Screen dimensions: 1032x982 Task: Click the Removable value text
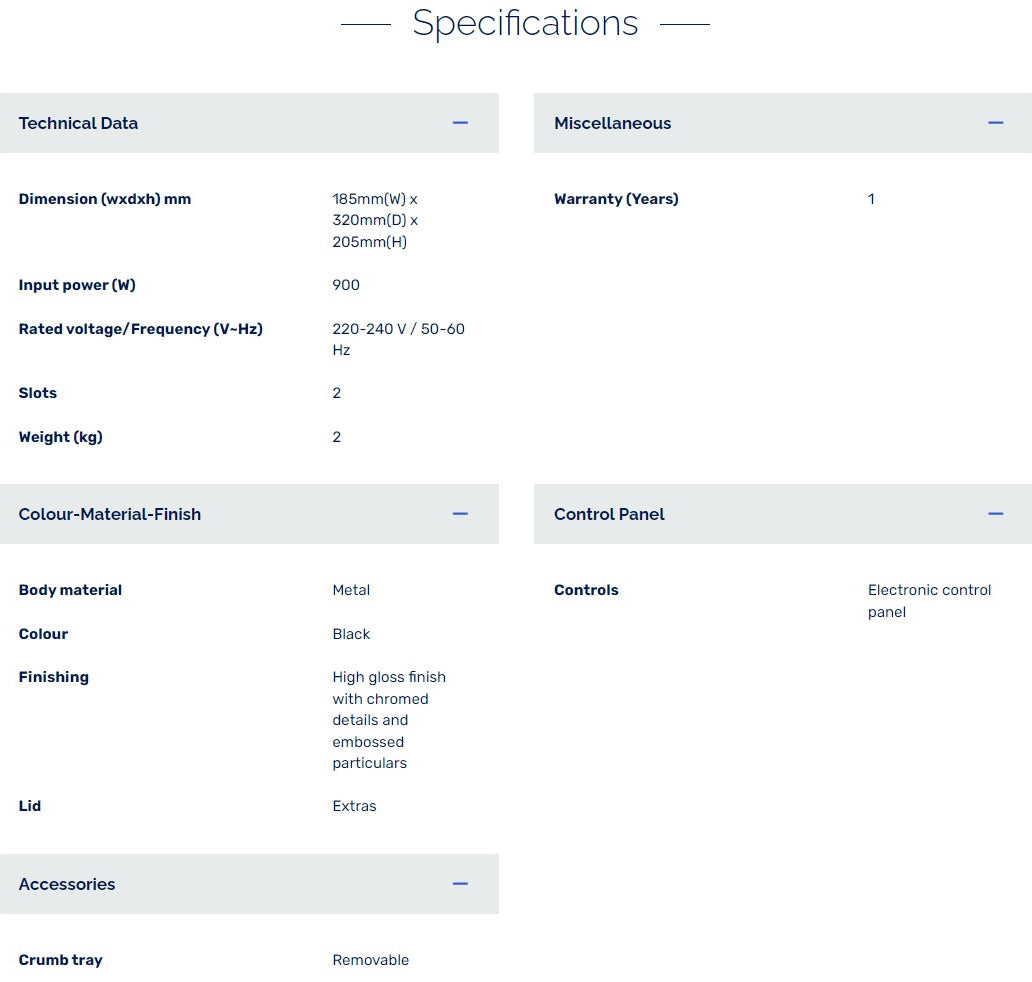tap(370, 960)
